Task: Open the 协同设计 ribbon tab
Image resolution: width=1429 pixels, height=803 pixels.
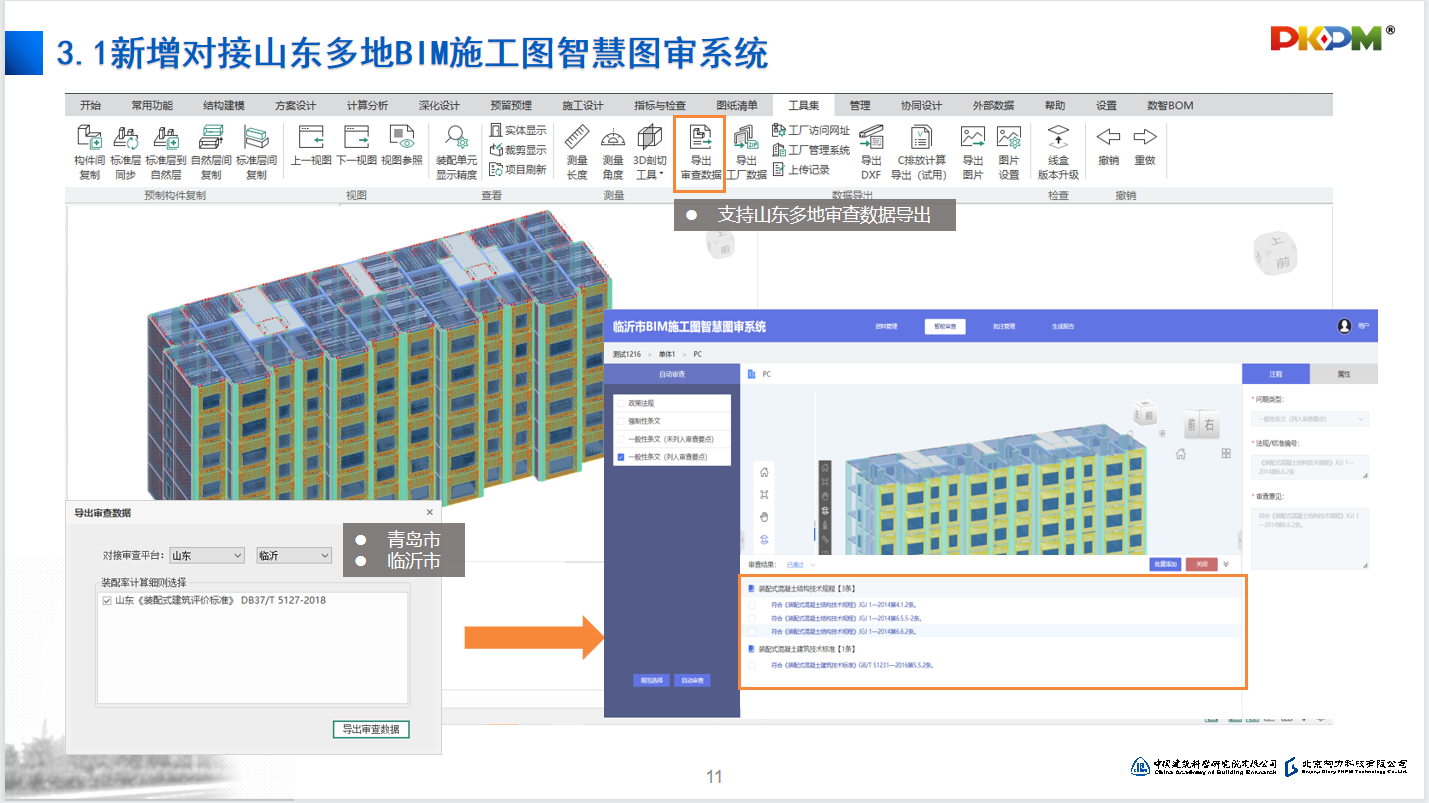Action: pos(921,105)
